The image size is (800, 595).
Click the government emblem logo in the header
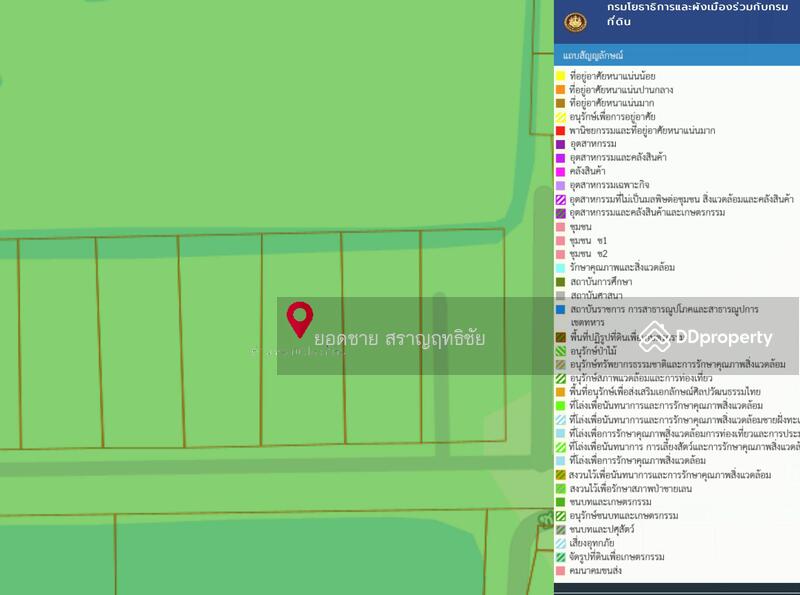click(x=575, y=22)
